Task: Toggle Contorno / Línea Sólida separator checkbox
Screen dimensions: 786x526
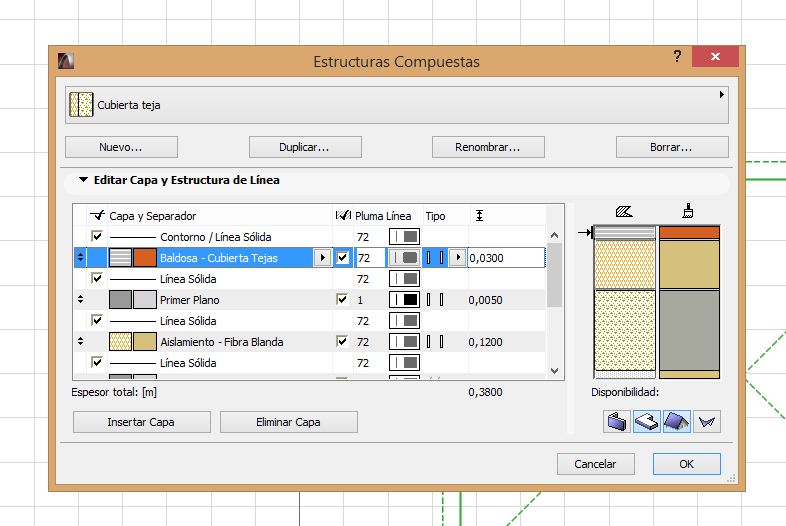Action: click(97, 237)
